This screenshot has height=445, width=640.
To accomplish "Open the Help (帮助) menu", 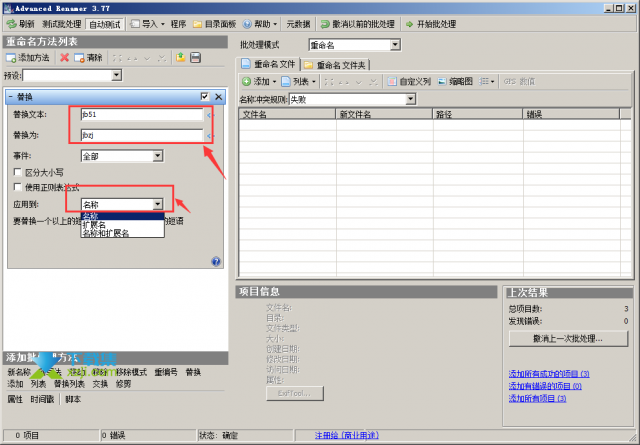I will tap(260, 24).
